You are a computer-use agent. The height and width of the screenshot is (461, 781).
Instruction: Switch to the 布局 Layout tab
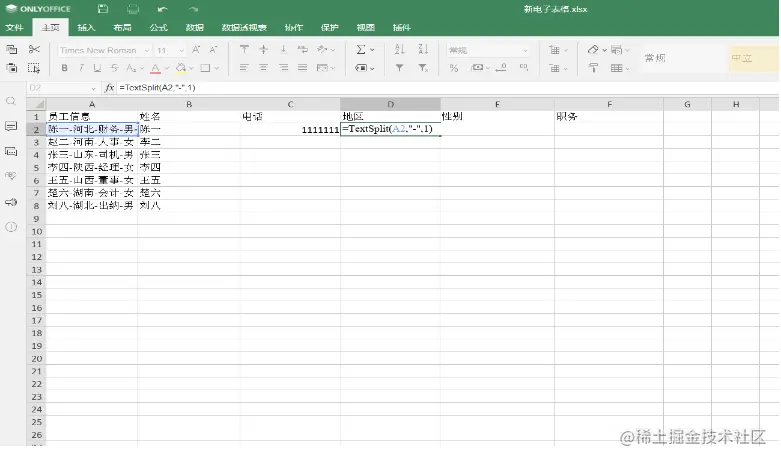click(122, 27)
